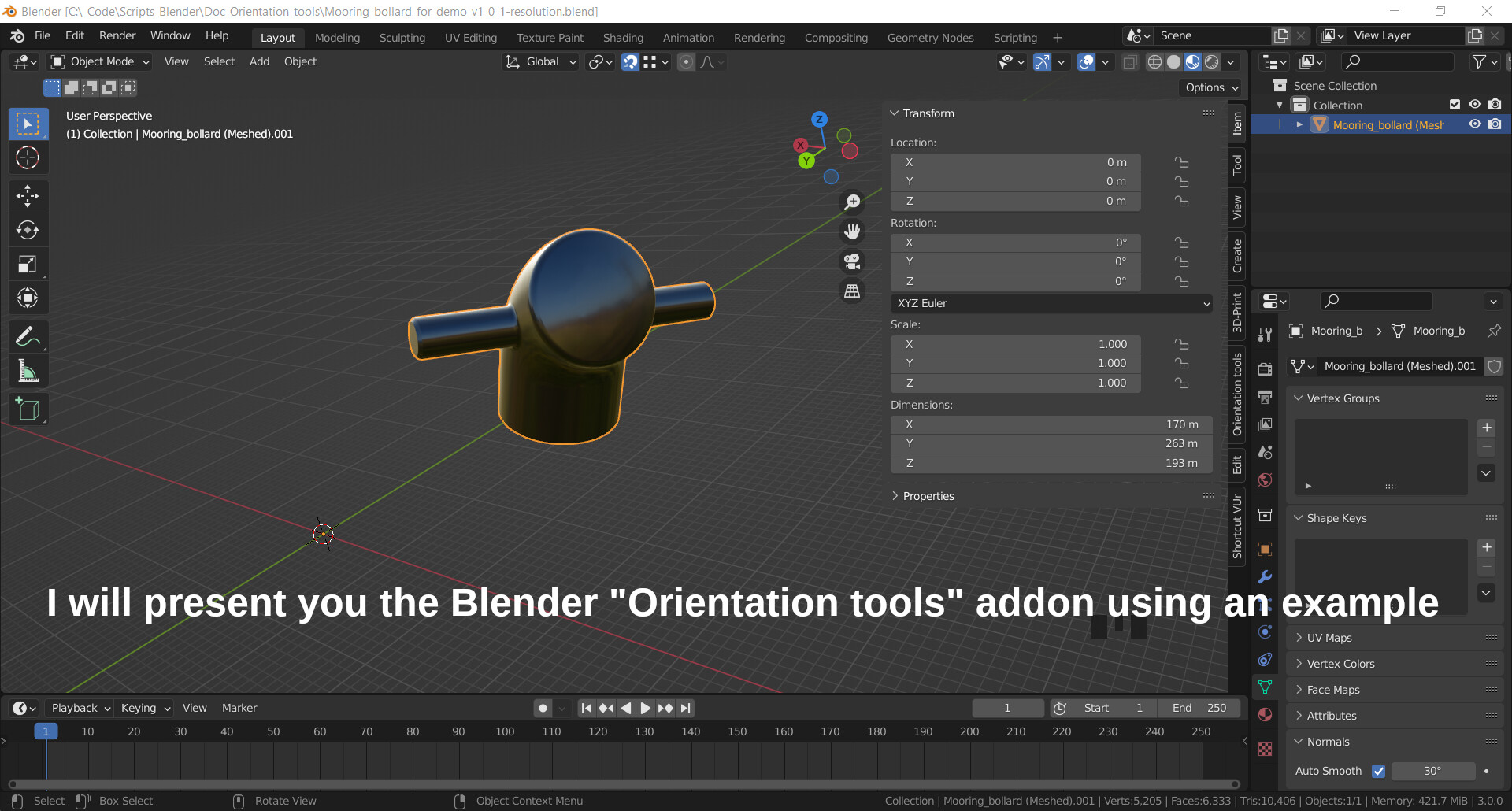Viewport: 1512px width, 811px height.
Task: Switch to the Geometry Nodes workspace tab
Action: click(930, 38)
